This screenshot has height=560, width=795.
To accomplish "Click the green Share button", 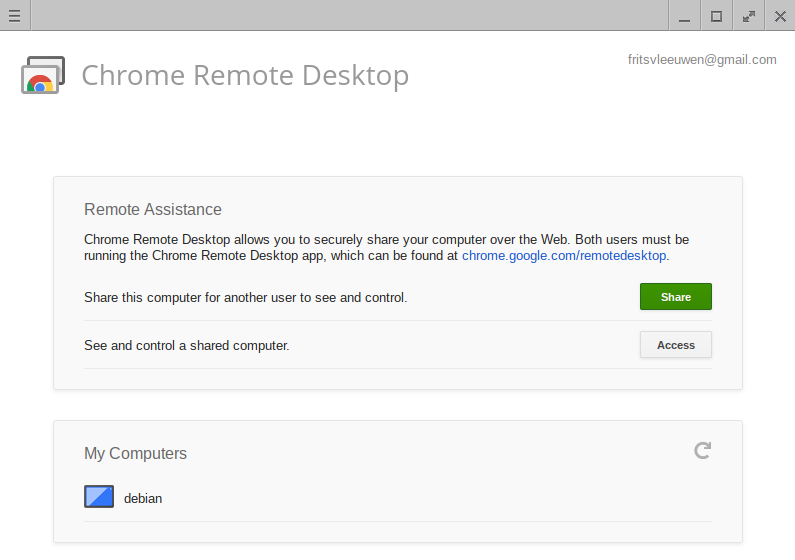I will coord(676,296).
